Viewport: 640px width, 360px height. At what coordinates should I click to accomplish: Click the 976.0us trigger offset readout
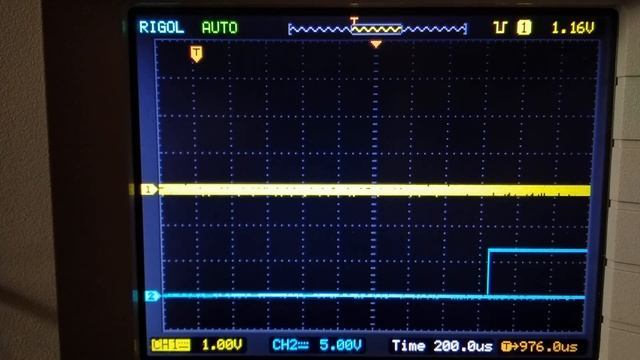pos(540,347)
